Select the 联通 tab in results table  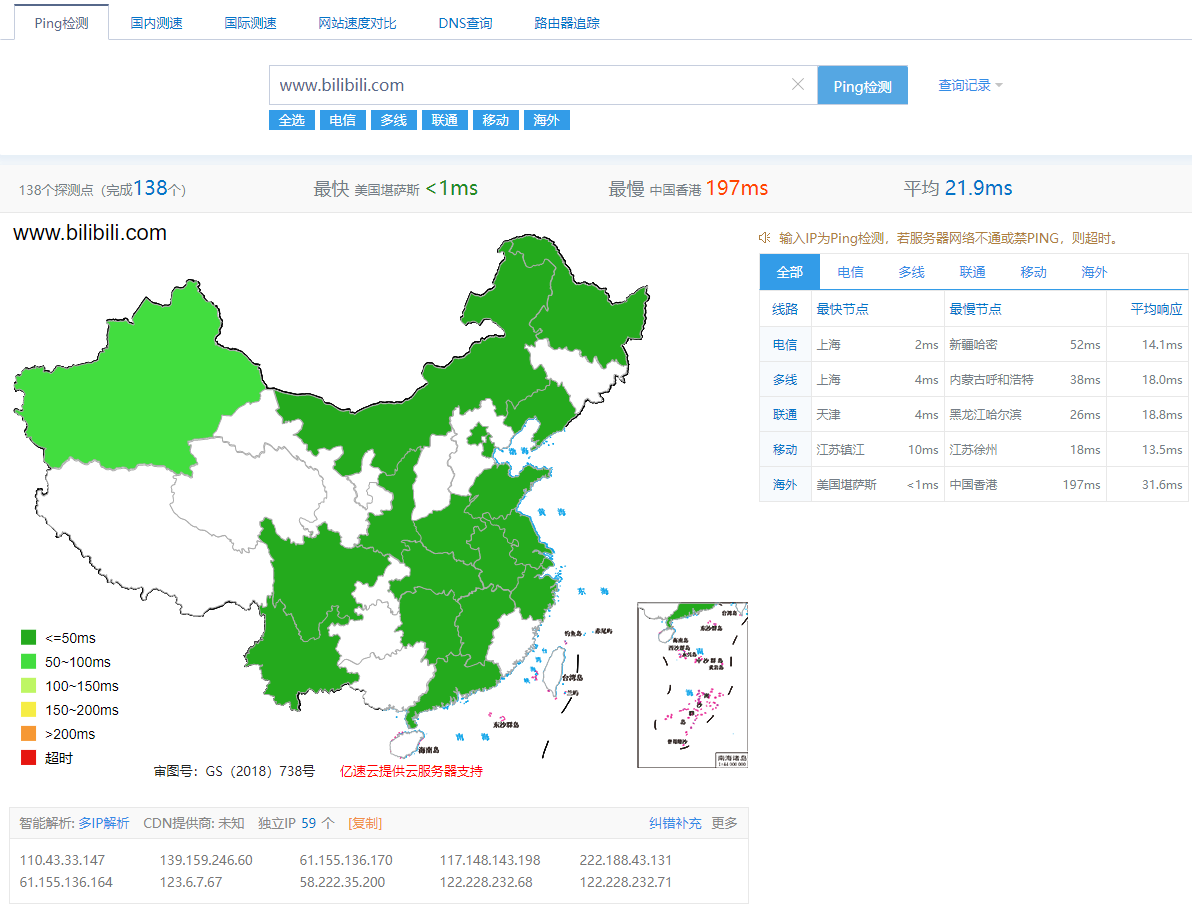point(972,271)
